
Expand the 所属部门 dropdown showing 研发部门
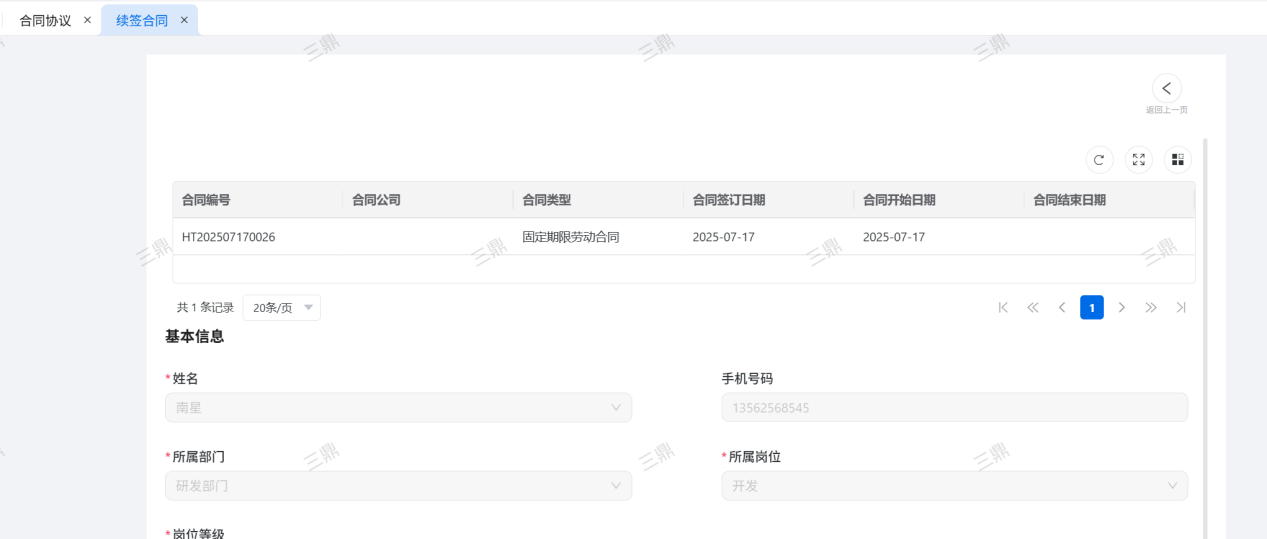398,486
